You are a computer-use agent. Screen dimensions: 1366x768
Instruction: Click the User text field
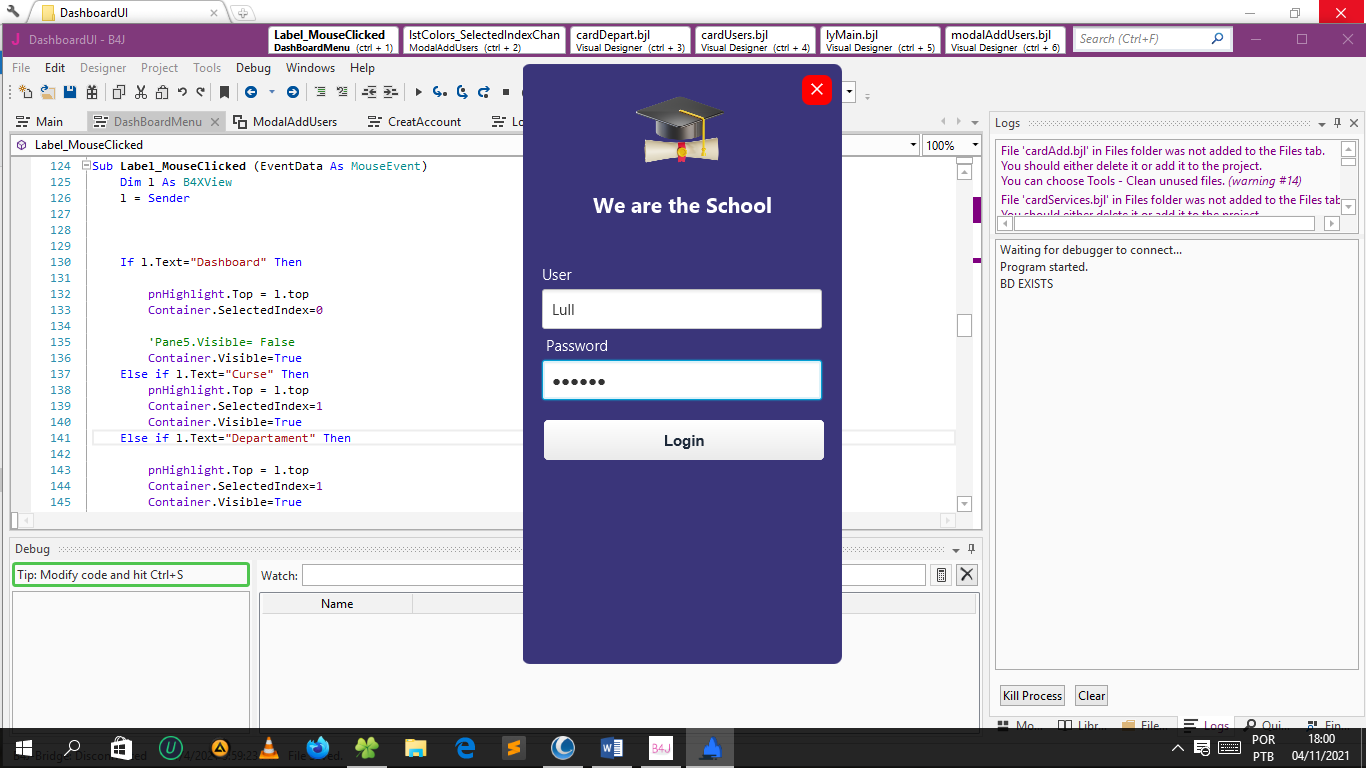click(682, 309)
